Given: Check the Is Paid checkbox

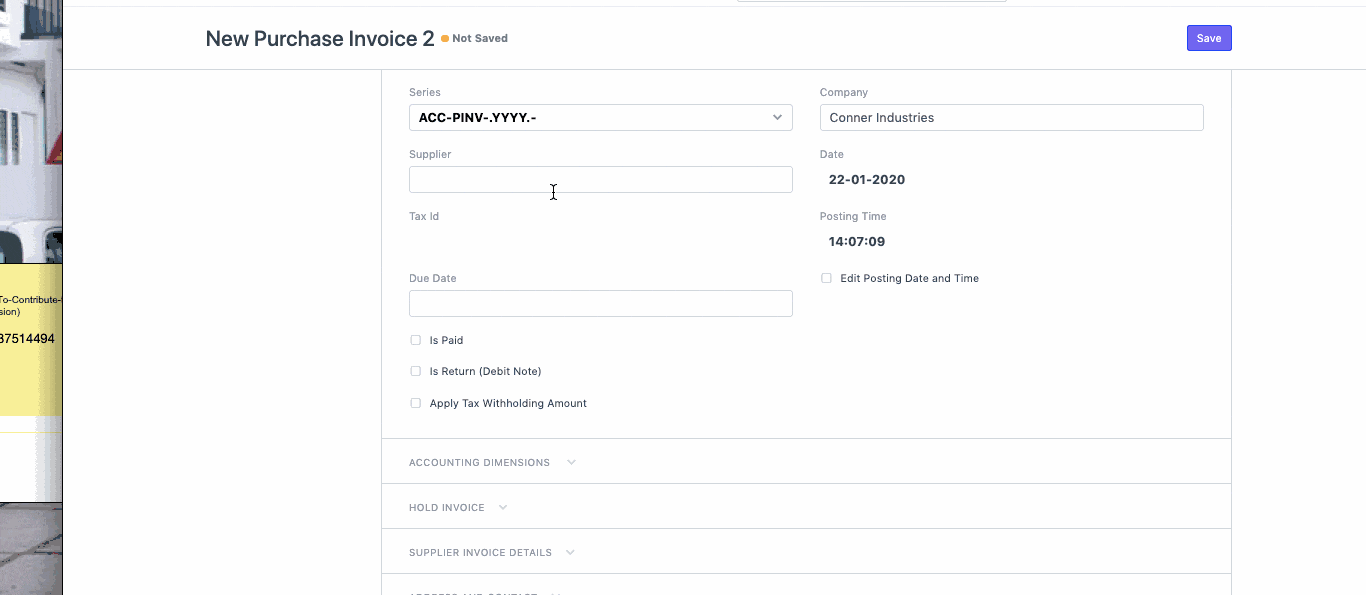Looking at the screenshot, I should pyautogui.click(x=416, y=340).
